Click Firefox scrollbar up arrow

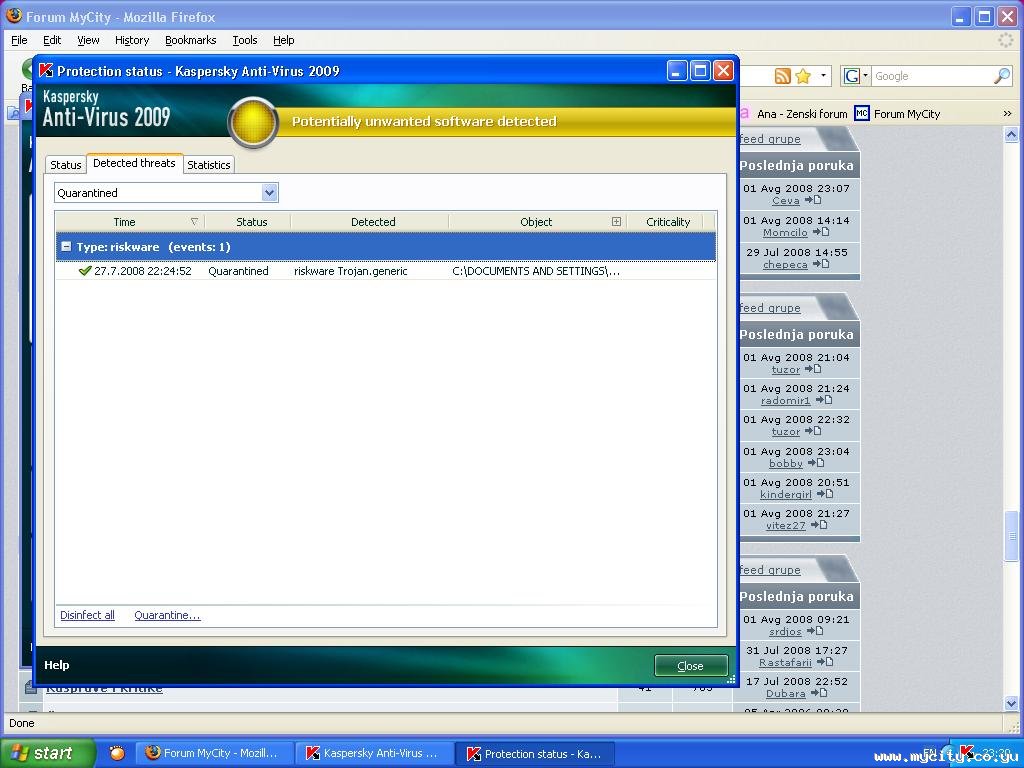coord(1011,135)
